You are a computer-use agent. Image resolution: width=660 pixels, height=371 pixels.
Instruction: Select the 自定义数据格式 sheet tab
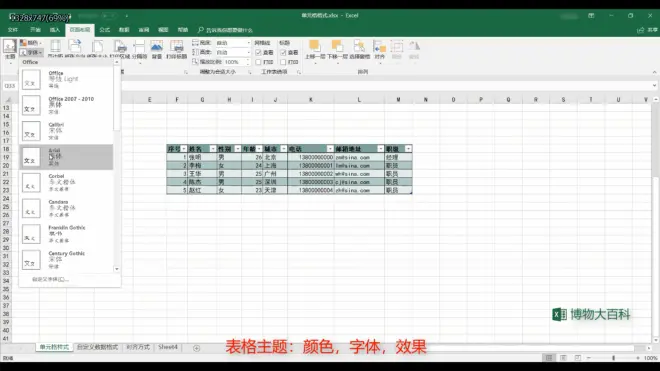pos(97,347)
